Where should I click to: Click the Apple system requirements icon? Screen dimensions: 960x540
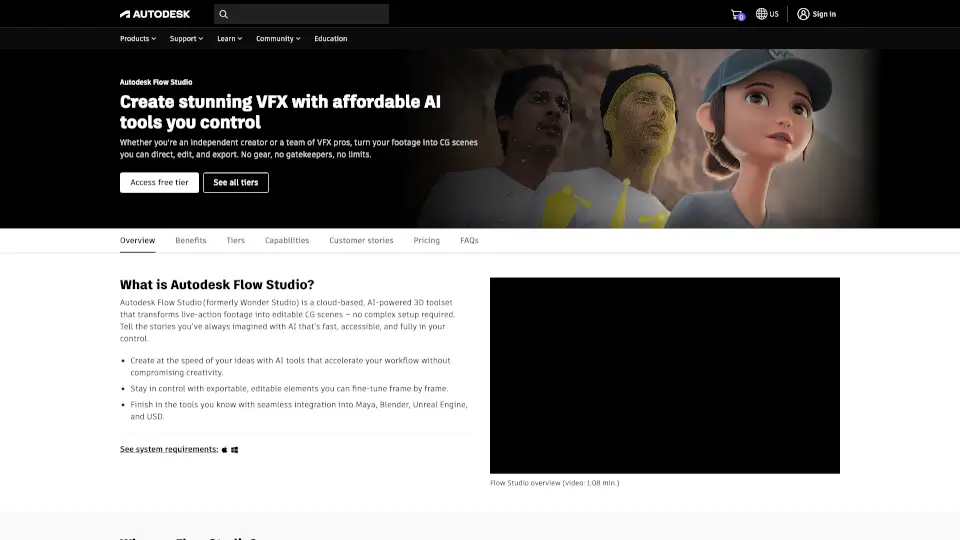[x=225, y=449]
